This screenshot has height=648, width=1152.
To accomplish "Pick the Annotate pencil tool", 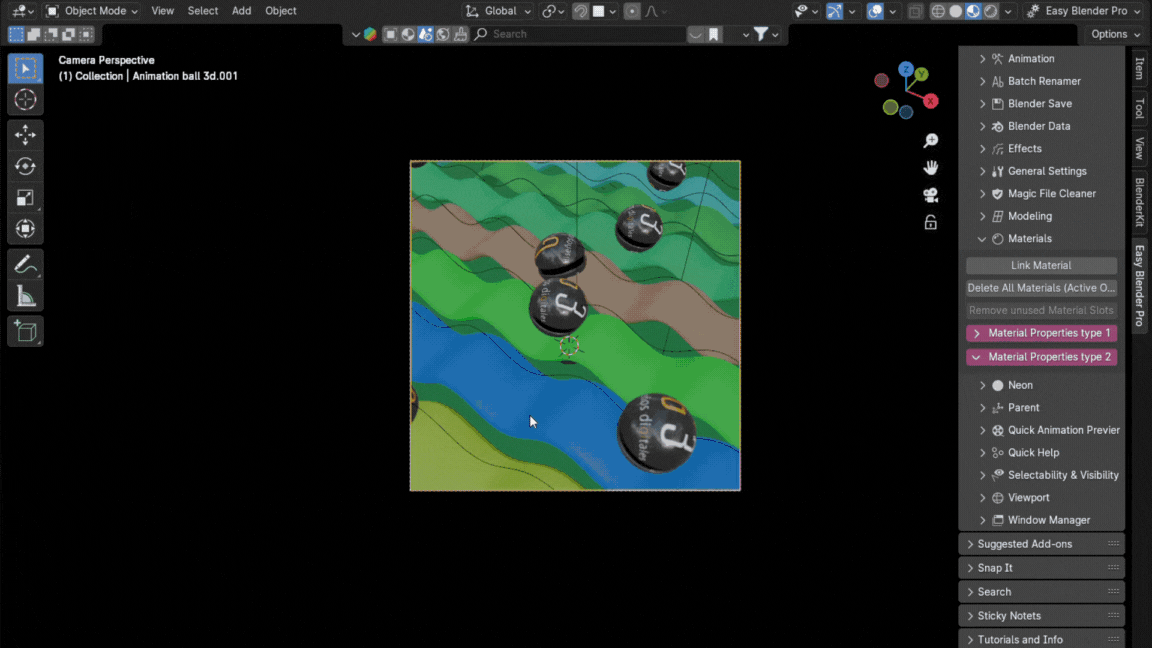I will 25,265.
